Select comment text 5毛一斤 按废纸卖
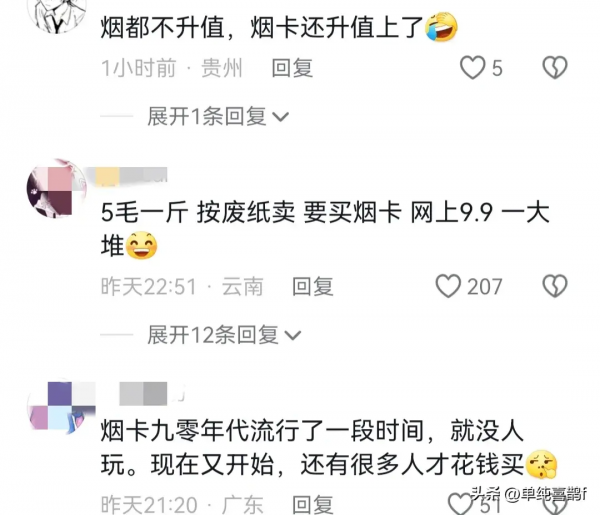600x515 pixels. [198, 212]
